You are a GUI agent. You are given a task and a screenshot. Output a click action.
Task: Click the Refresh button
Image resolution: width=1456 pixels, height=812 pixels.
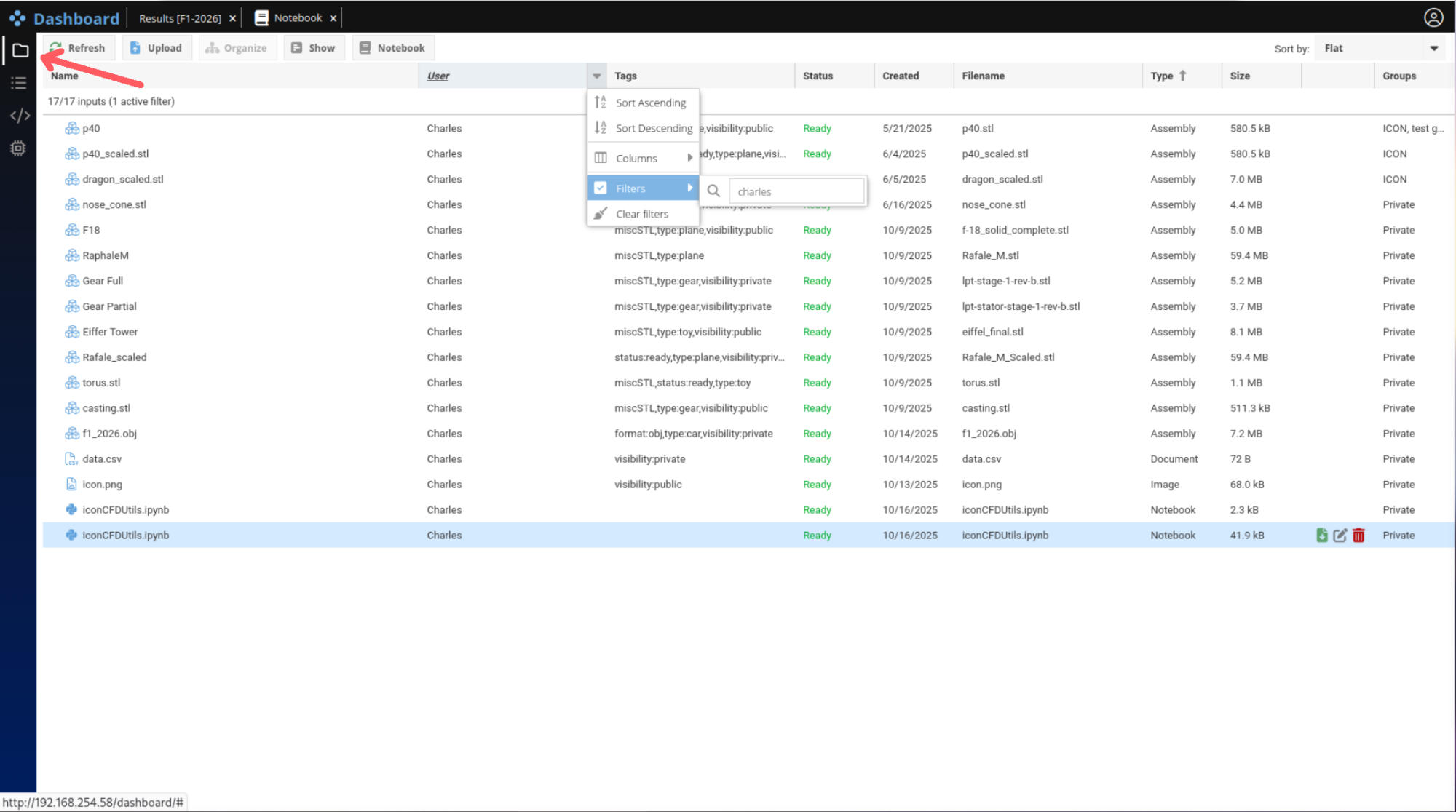coord(79,48)
